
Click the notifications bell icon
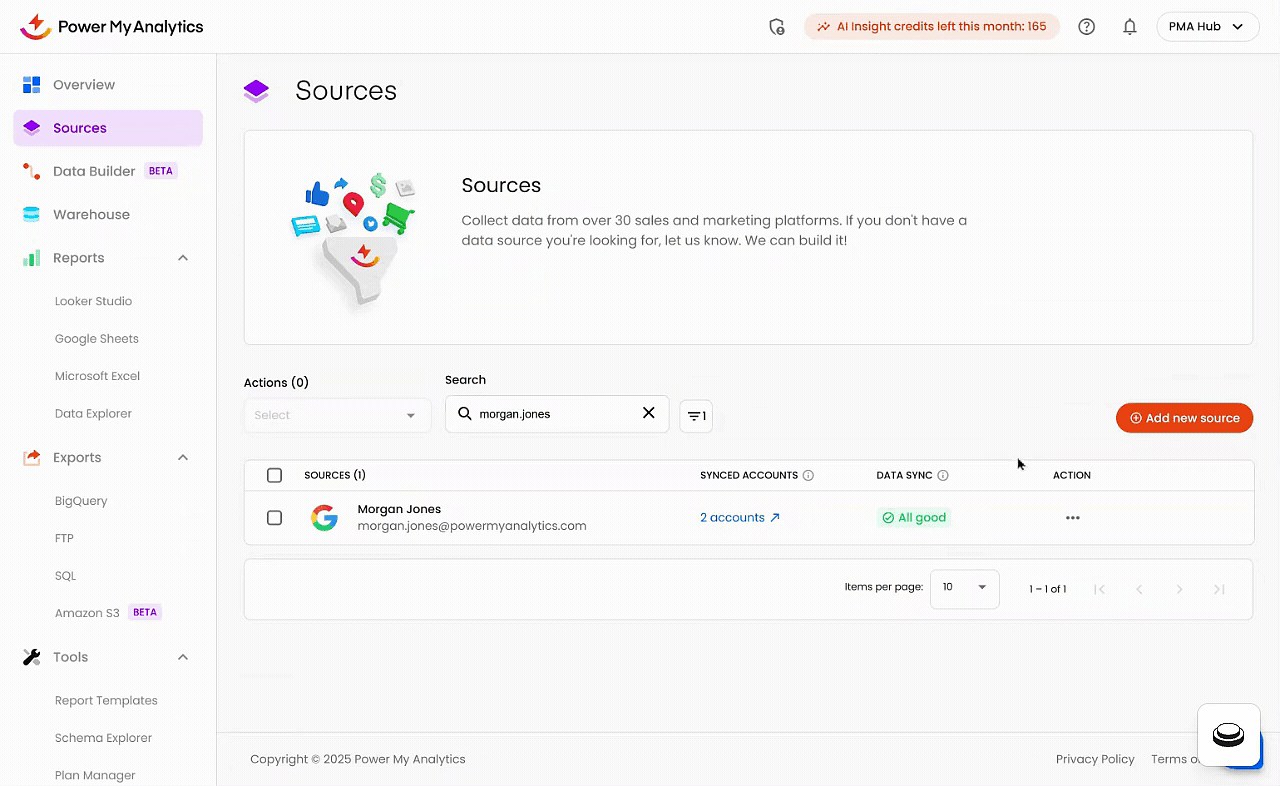pyautogui.click(x=1130, y=27)
